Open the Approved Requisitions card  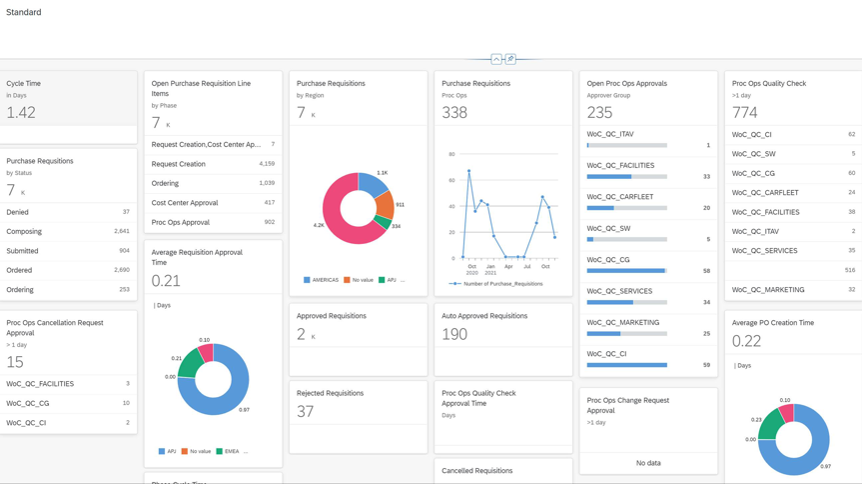[x=357, y=327]
